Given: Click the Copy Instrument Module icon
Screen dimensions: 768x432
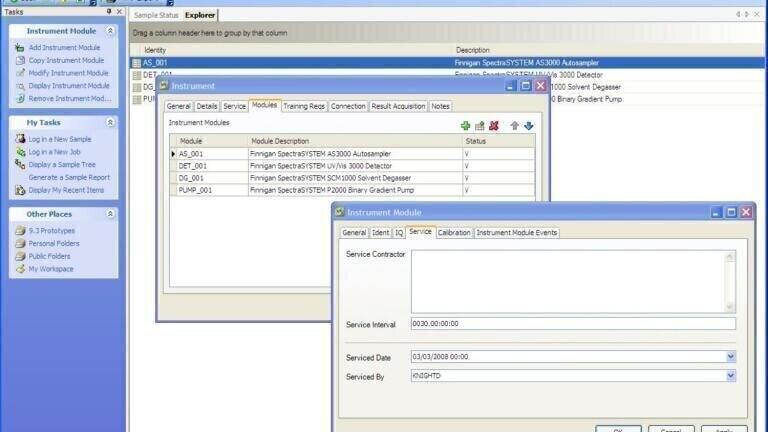Looking at the screenshot, I should [20, 60].
